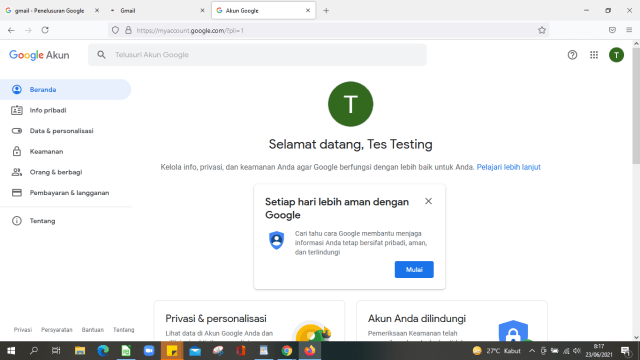
Task: Open the Mail app on taskbar
Action: 195,351
